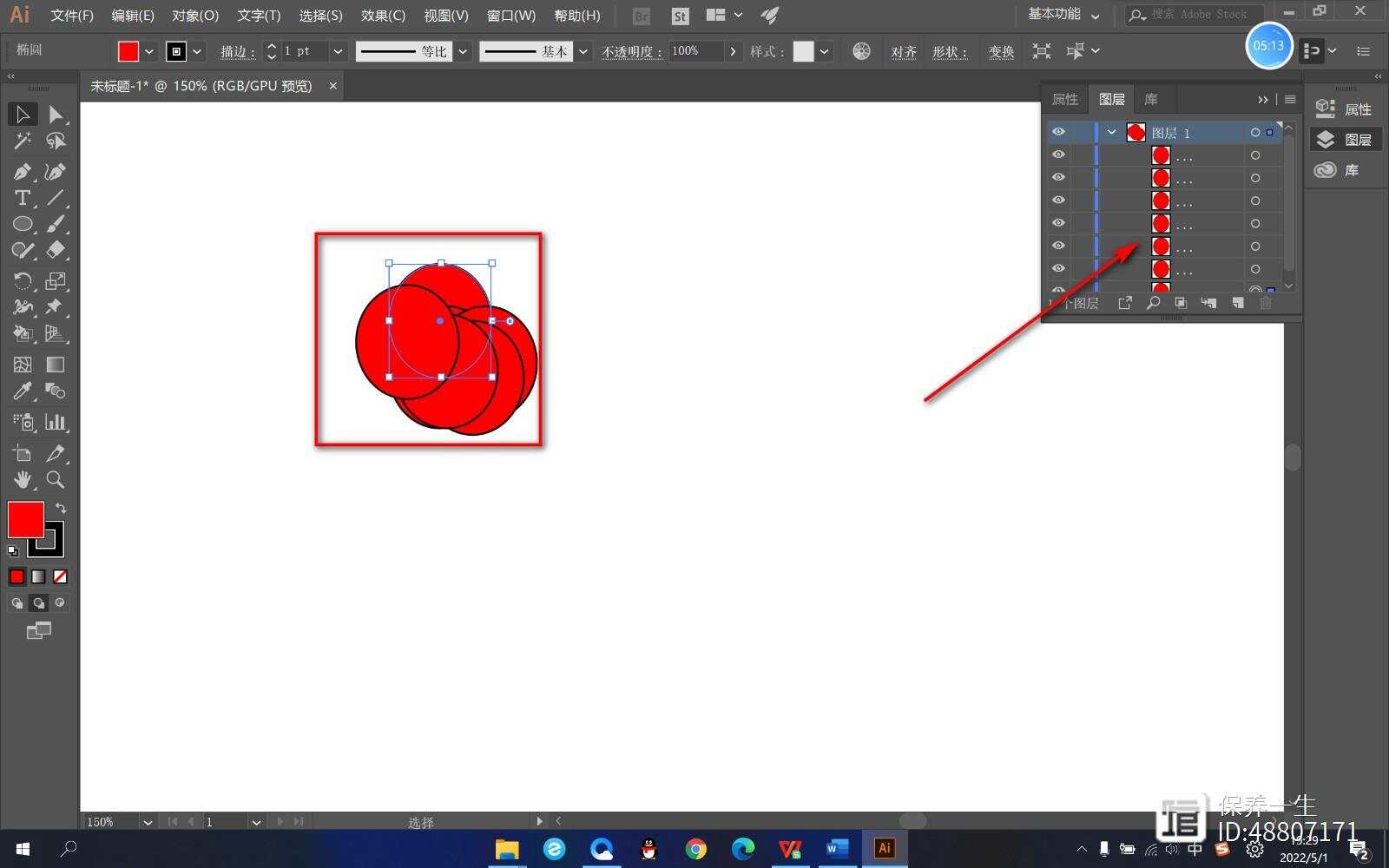Open the 等比 variable width profile dropdown
Screen dimensions: 1389x868
(x=463, y=51)
